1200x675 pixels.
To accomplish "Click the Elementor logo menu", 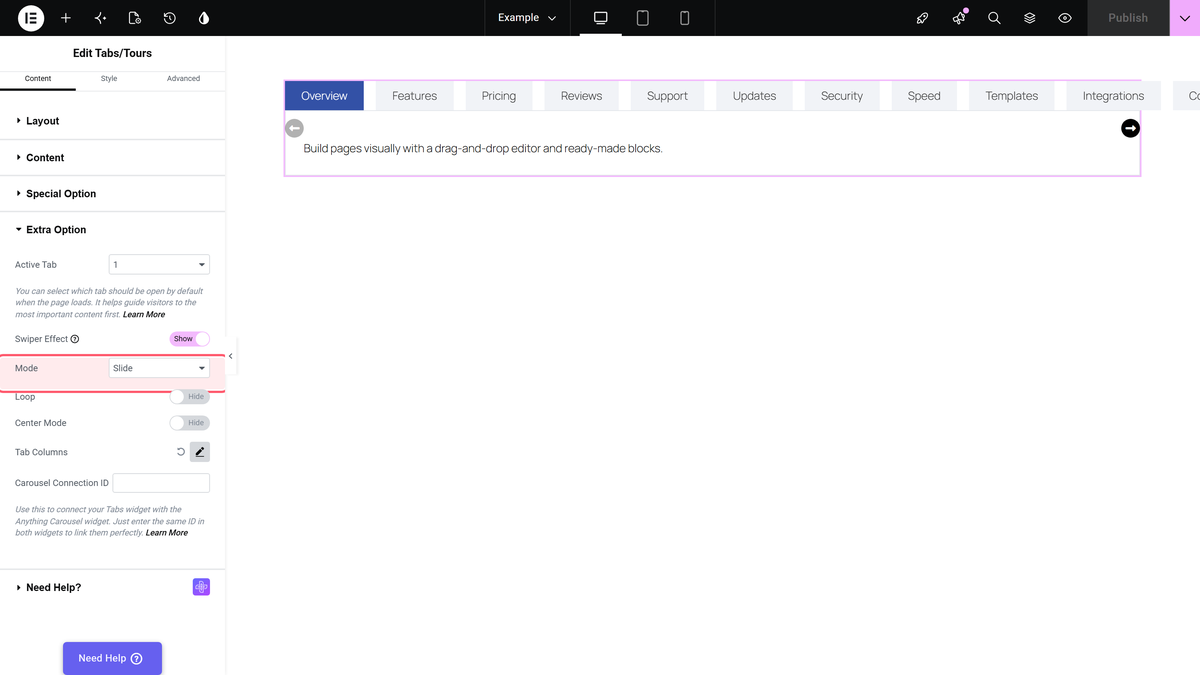I will tap(31, 18).
